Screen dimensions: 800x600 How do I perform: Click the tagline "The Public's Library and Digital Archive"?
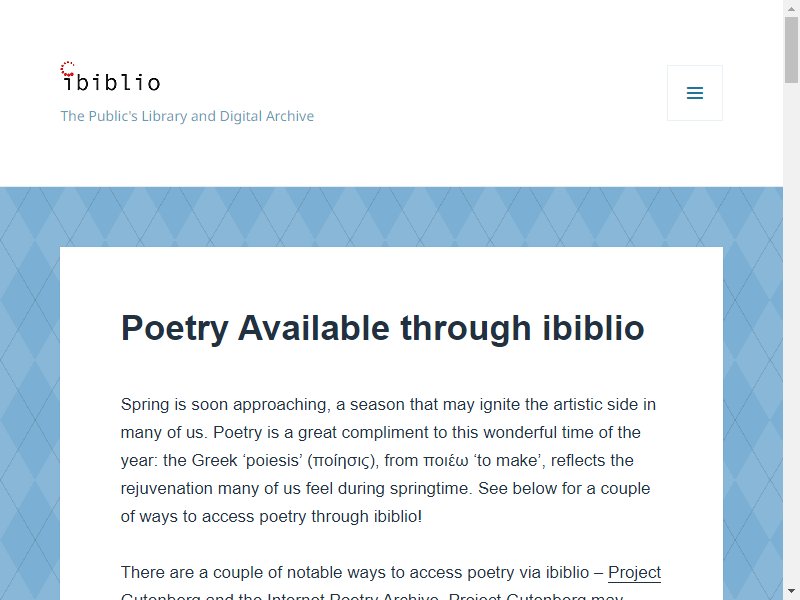pyautogui.click(x=187, y=116)
